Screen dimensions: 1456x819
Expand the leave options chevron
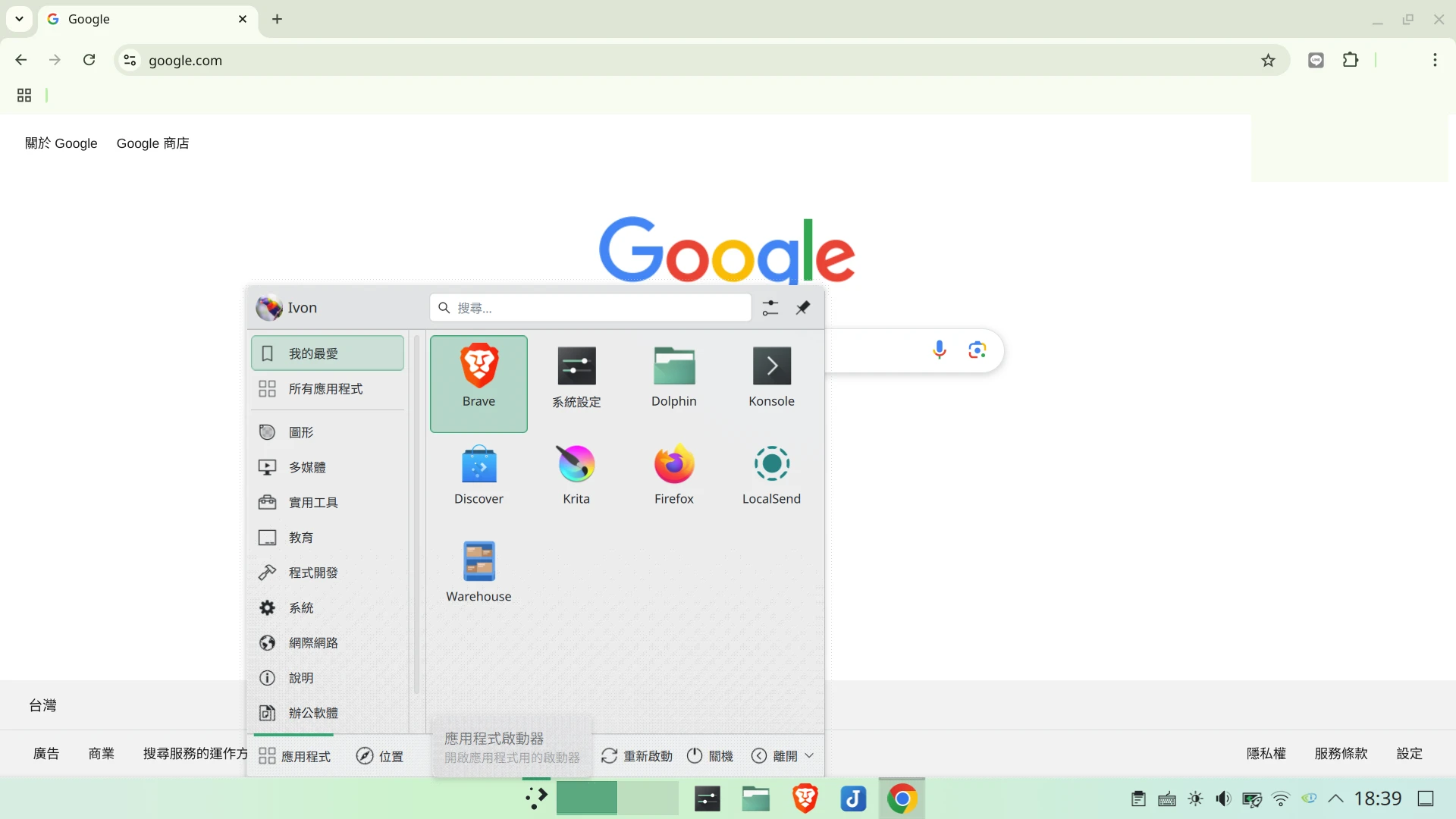809,755
